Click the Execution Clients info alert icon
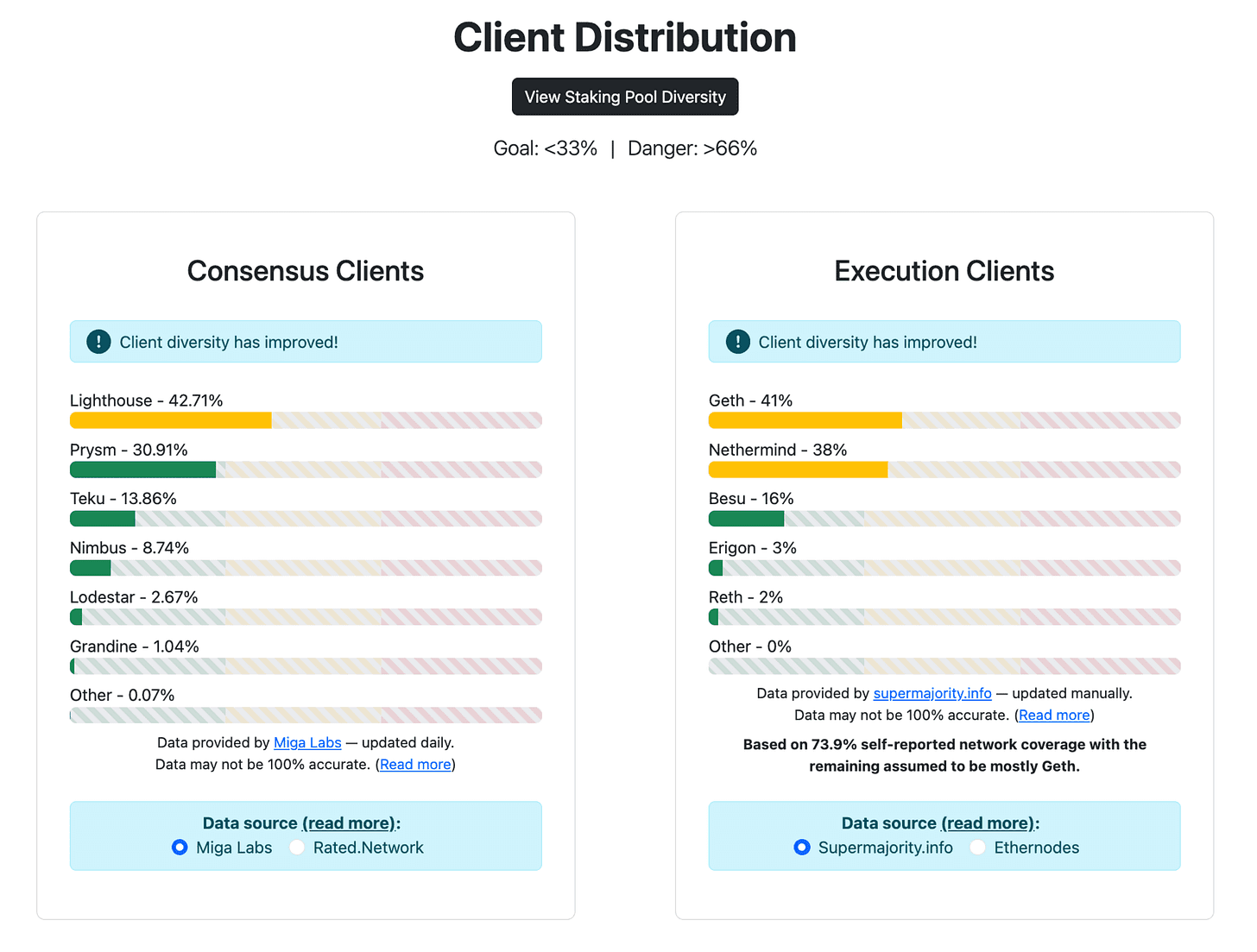Screen dimensions: 1257x952 point(738,342)
